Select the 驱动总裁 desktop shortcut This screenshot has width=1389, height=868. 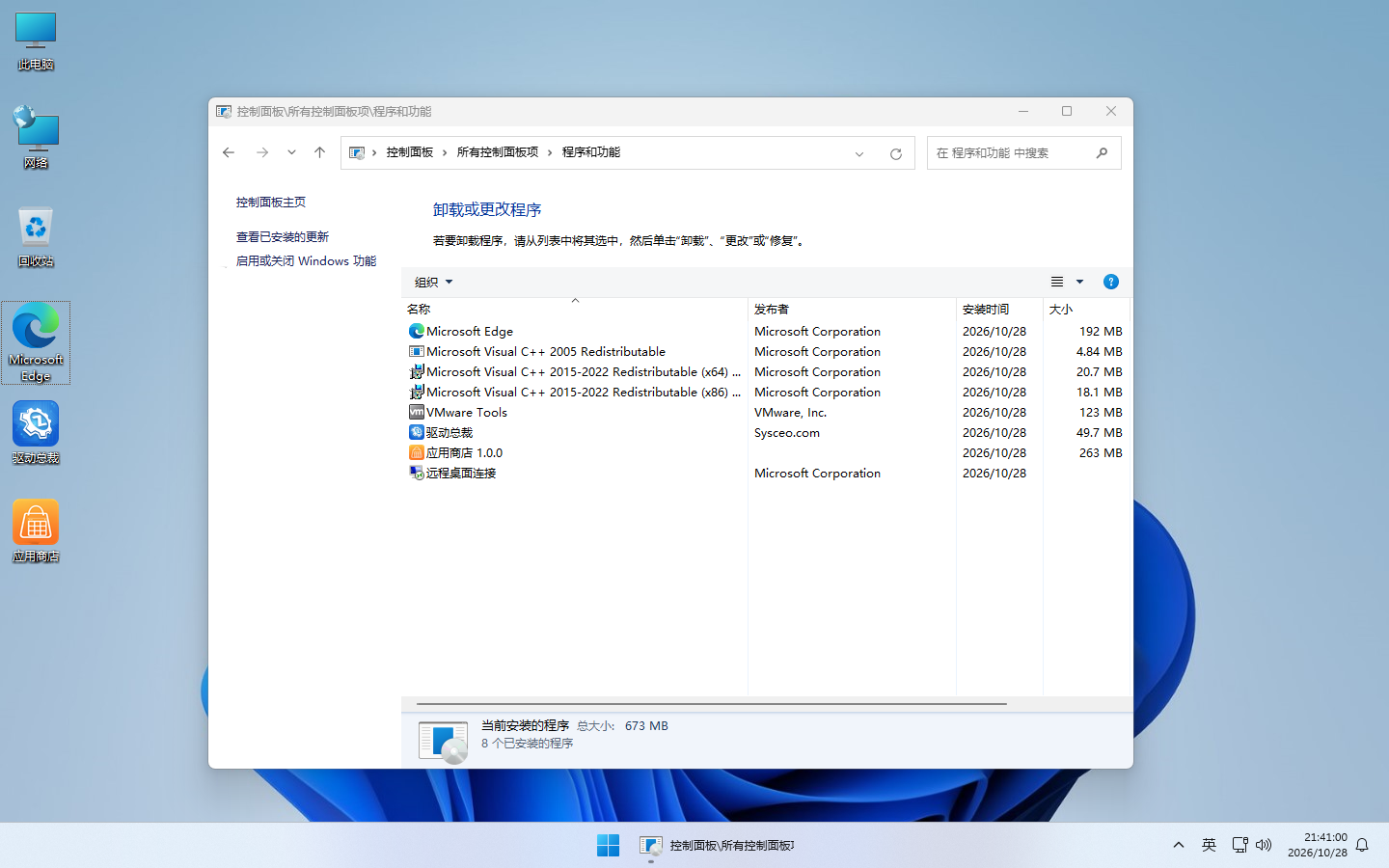[36, 433]
